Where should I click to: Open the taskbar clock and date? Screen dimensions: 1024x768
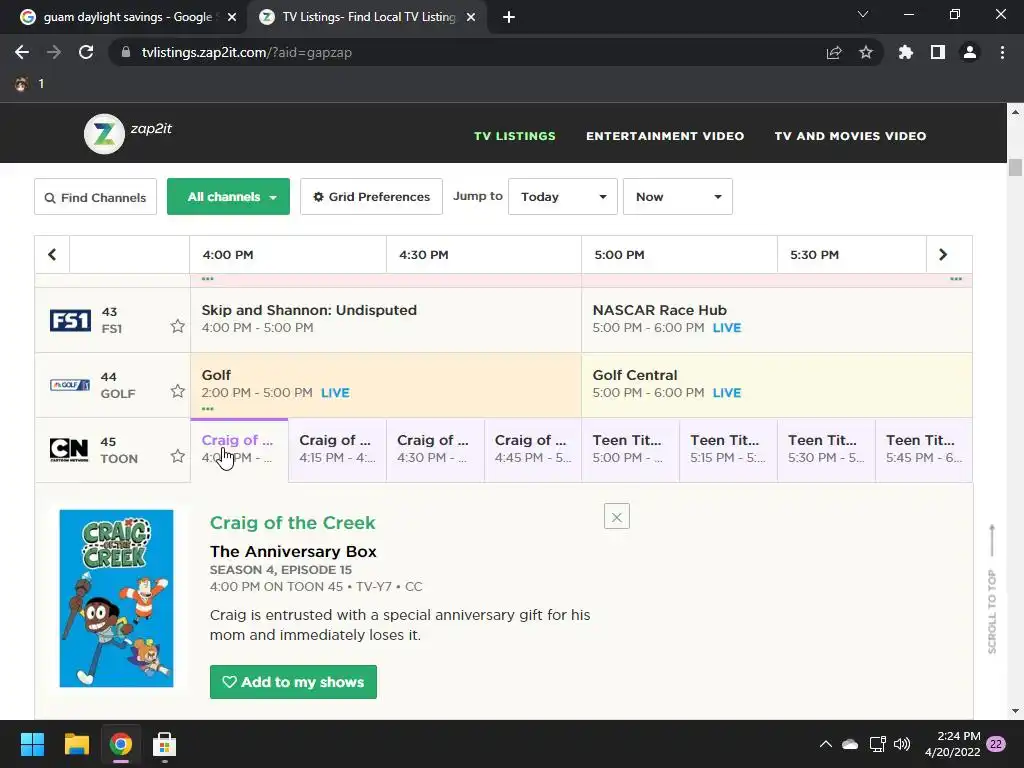point(952,744)
